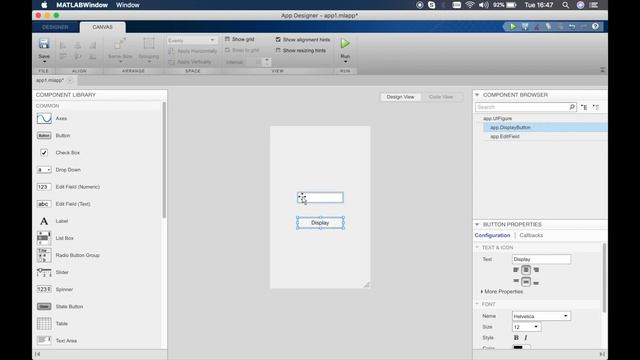Click the green Run arrow in the ribbon
Screen dimensions: 640x360
click(345, 43)
